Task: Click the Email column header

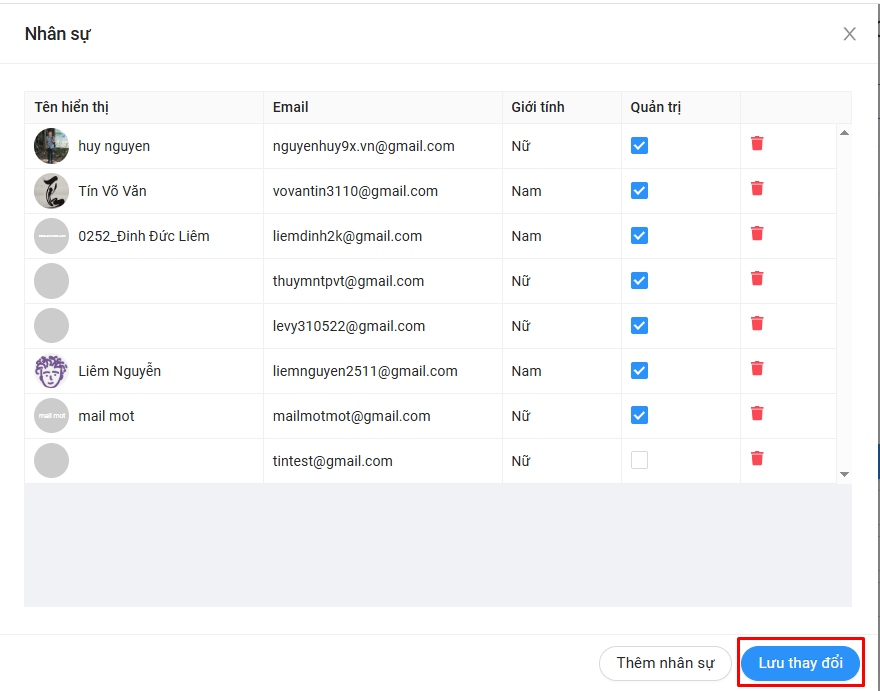Action: (x=291, y=107)
